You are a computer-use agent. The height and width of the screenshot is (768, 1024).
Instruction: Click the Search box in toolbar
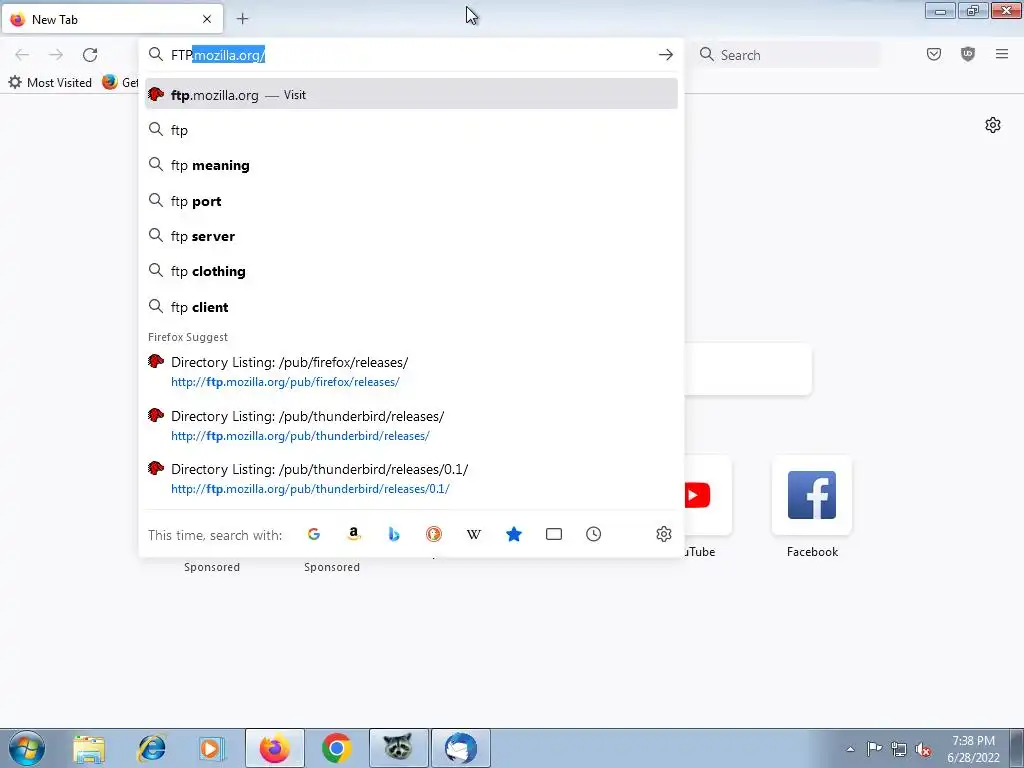pyautogui.click(x=788, y=55)
